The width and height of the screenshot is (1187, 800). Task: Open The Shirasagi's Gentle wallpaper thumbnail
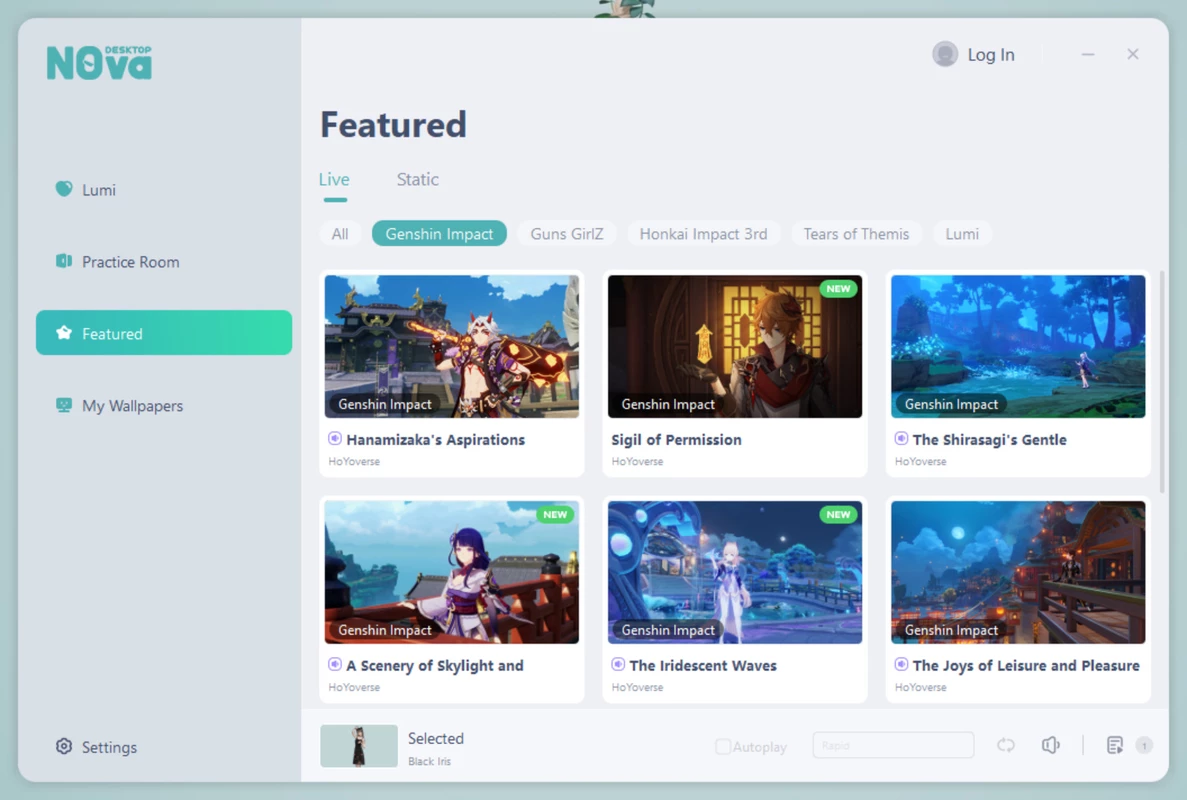tap(1018, 346)
